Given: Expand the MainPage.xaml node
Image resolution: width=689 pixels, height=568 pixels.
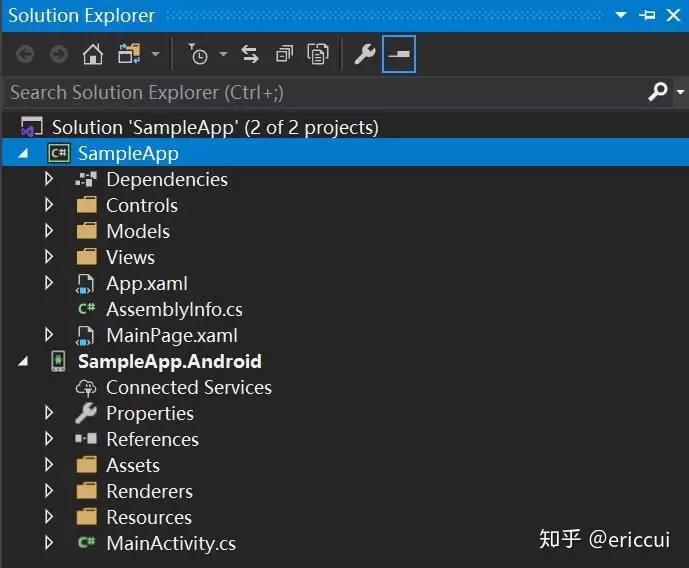Looking at the screenshot, I should (x=49, y=335).
